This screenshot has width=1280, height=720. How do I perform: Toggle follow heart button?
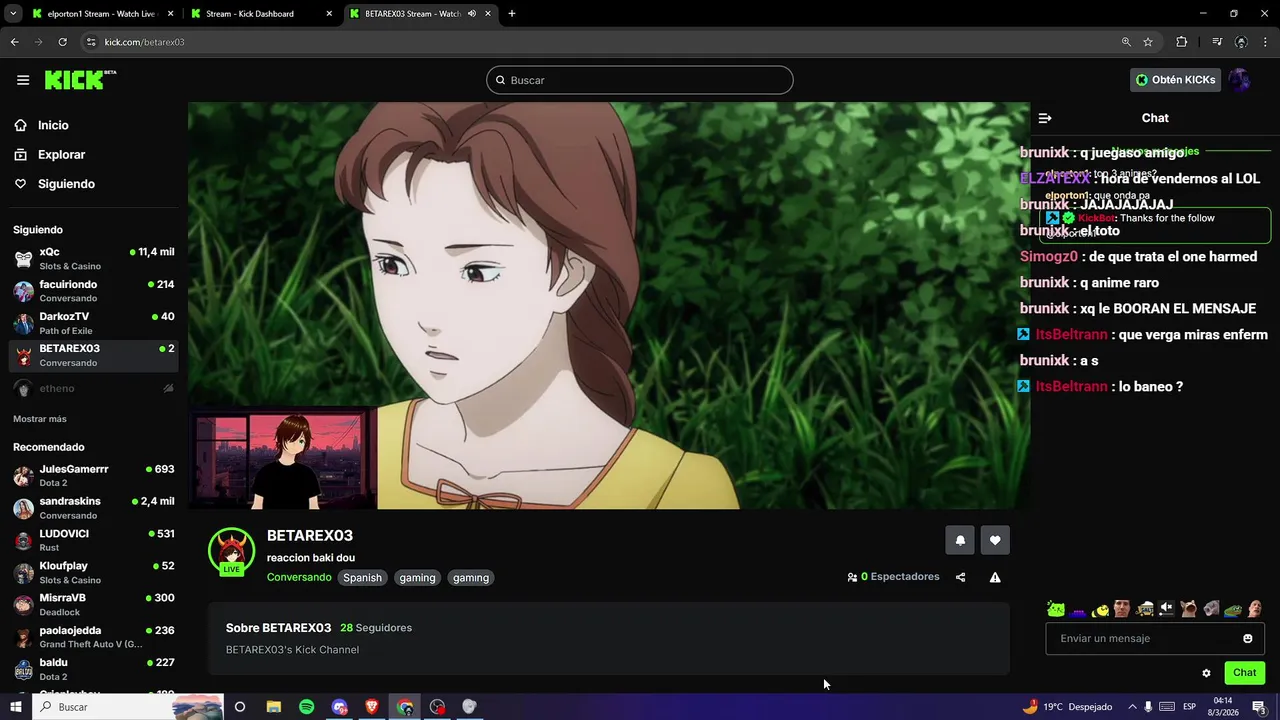pyautogui.click(x=995, y=540)
